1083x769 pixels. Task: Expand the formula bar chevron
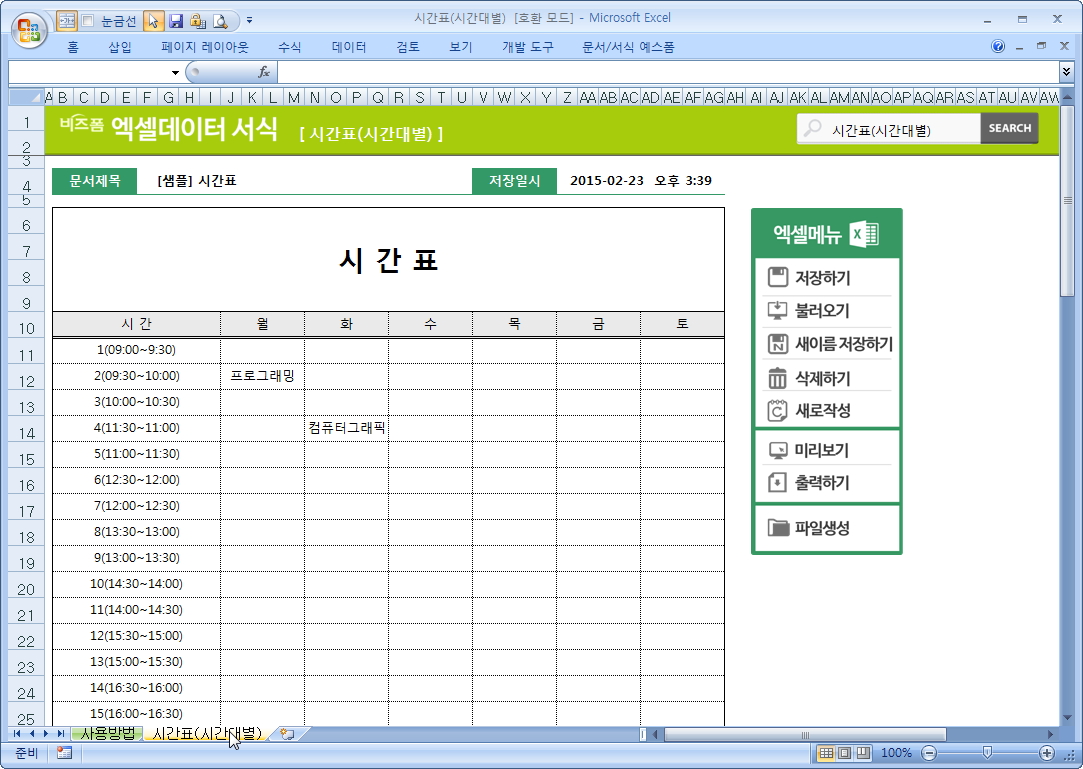[1066, 72]
